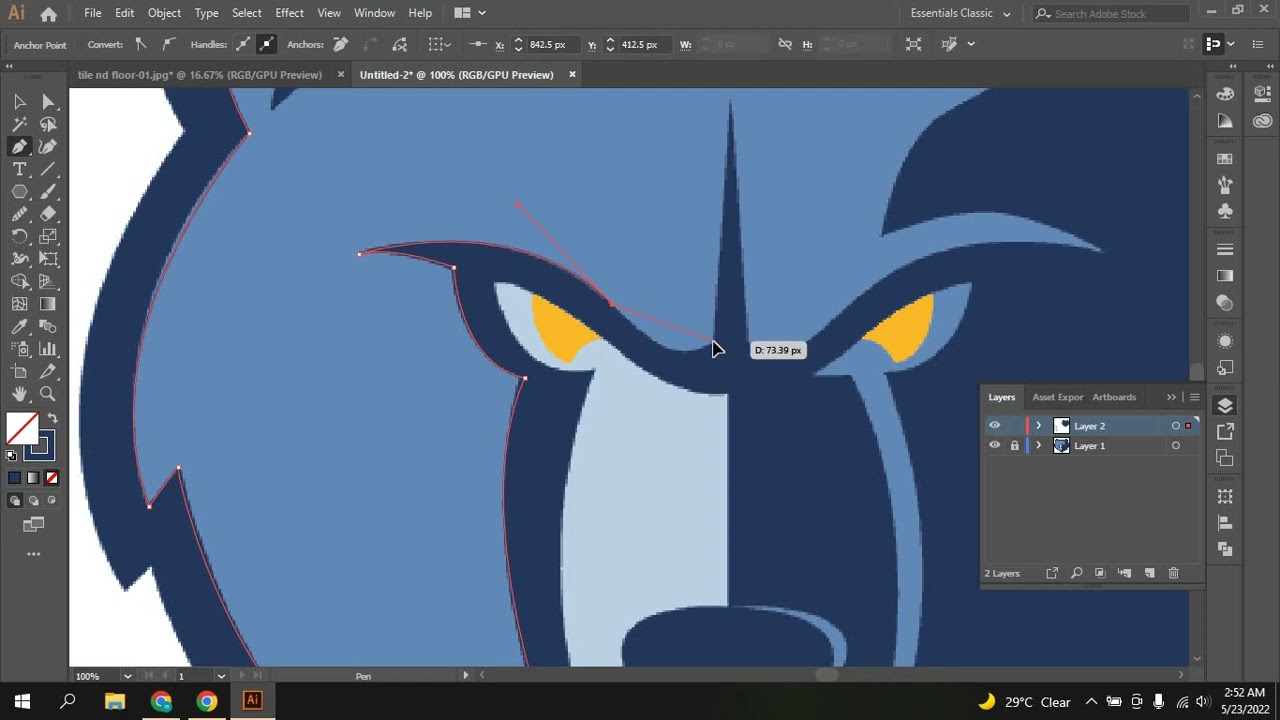The width and height of the screenshot is (1280, 720).
Task: Open Edit Toolbar three dots
Action: pos(33,553)
